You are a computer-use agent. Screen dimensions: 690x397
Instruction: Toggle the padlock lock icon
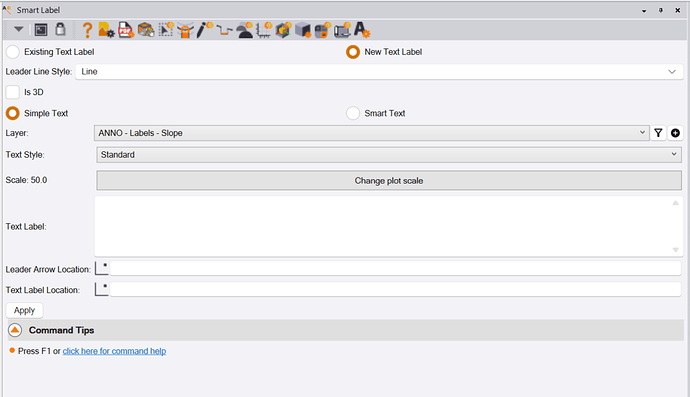(x=60, y=29)
